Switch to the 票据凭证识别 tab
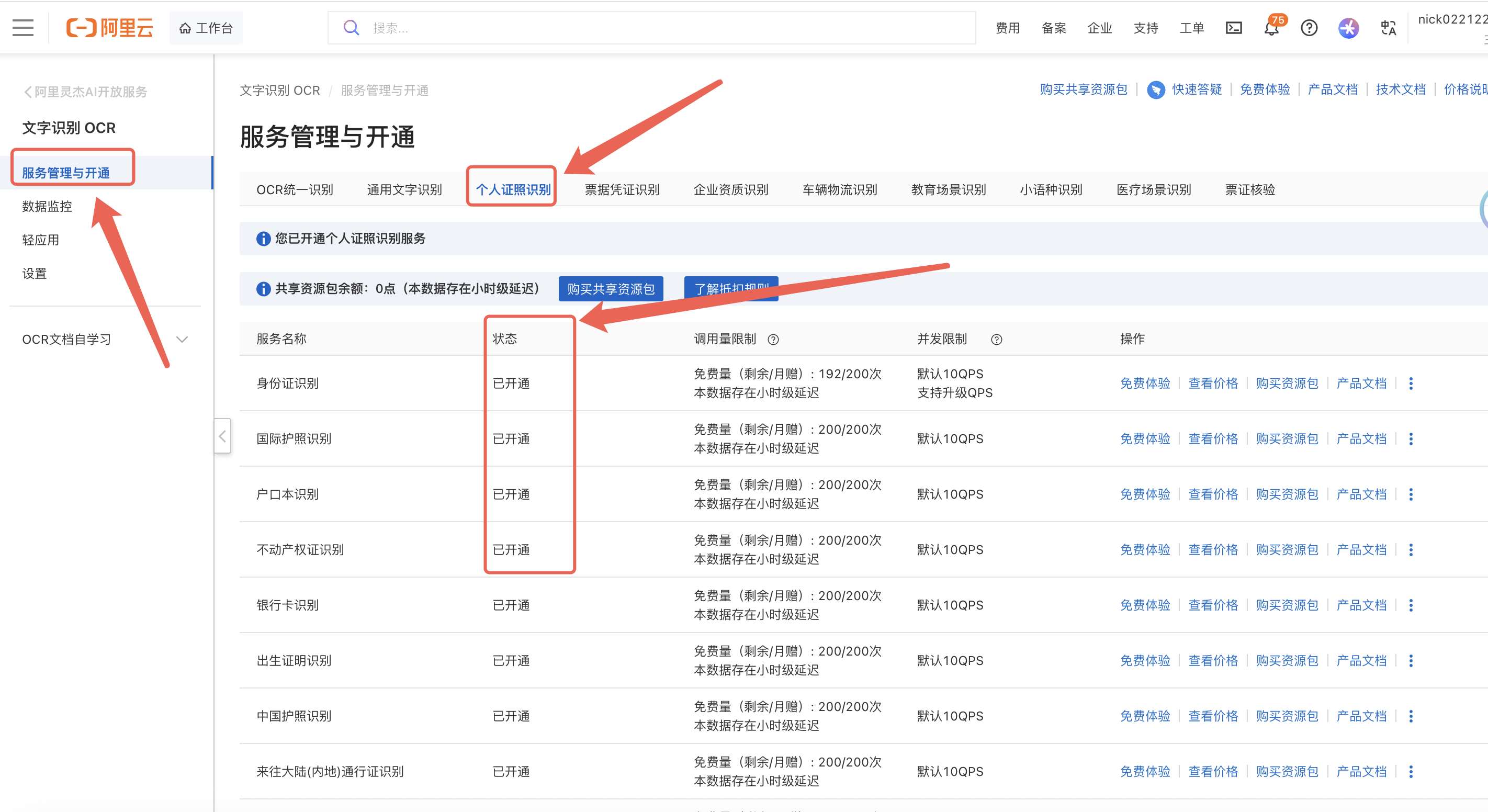1488x812 pixels. (x=622, y=190)
